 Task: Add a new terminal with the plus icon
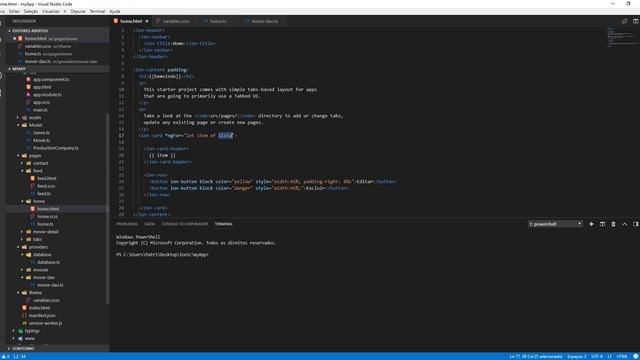pyautogui.click(x=591, y=224)
